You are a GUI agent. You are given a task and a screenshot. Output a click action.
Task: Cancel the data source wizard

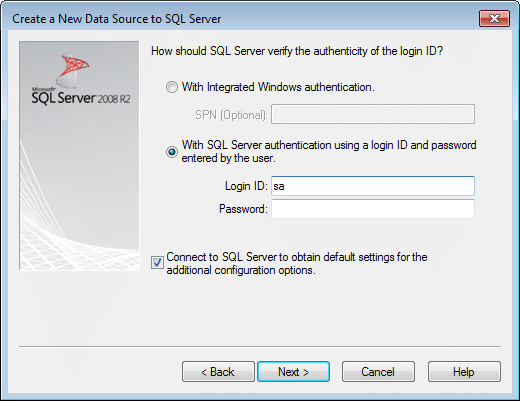[x=378, y=372]
